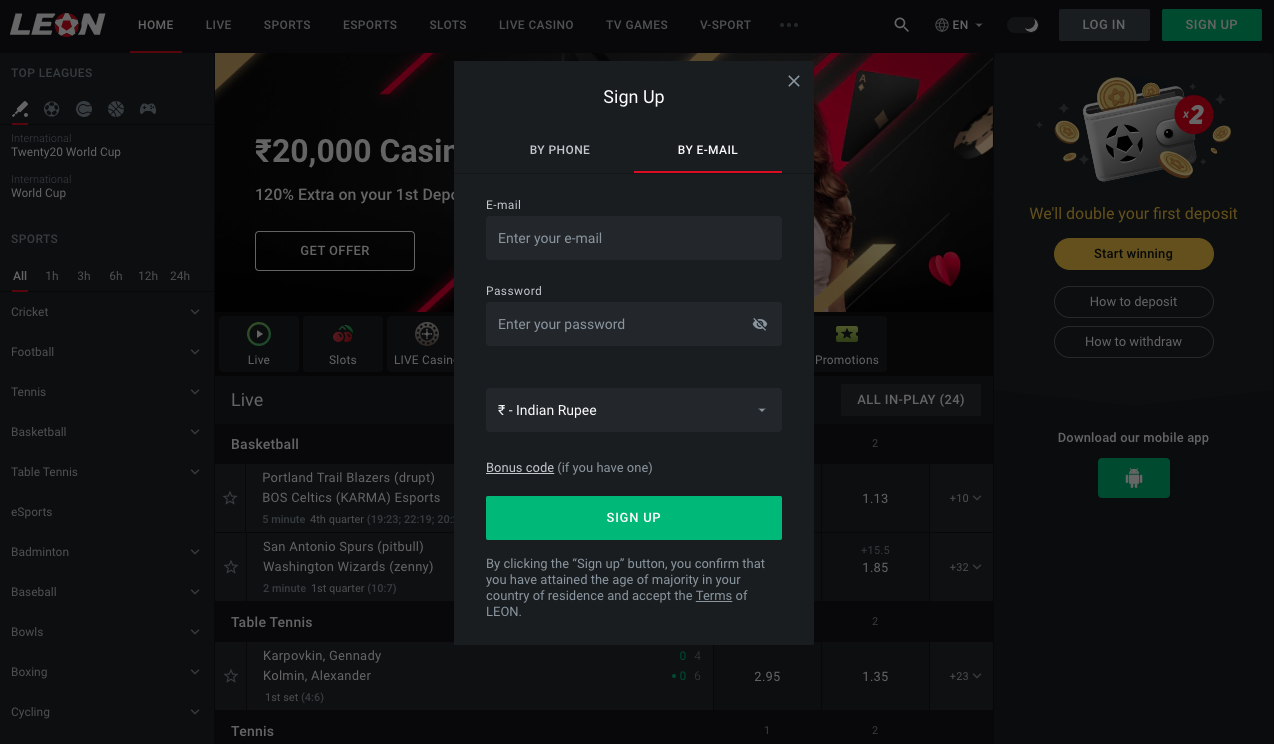Switch the dark mode toggle near Log In
The image size is (1274, 744).
tap(1023, 24)
